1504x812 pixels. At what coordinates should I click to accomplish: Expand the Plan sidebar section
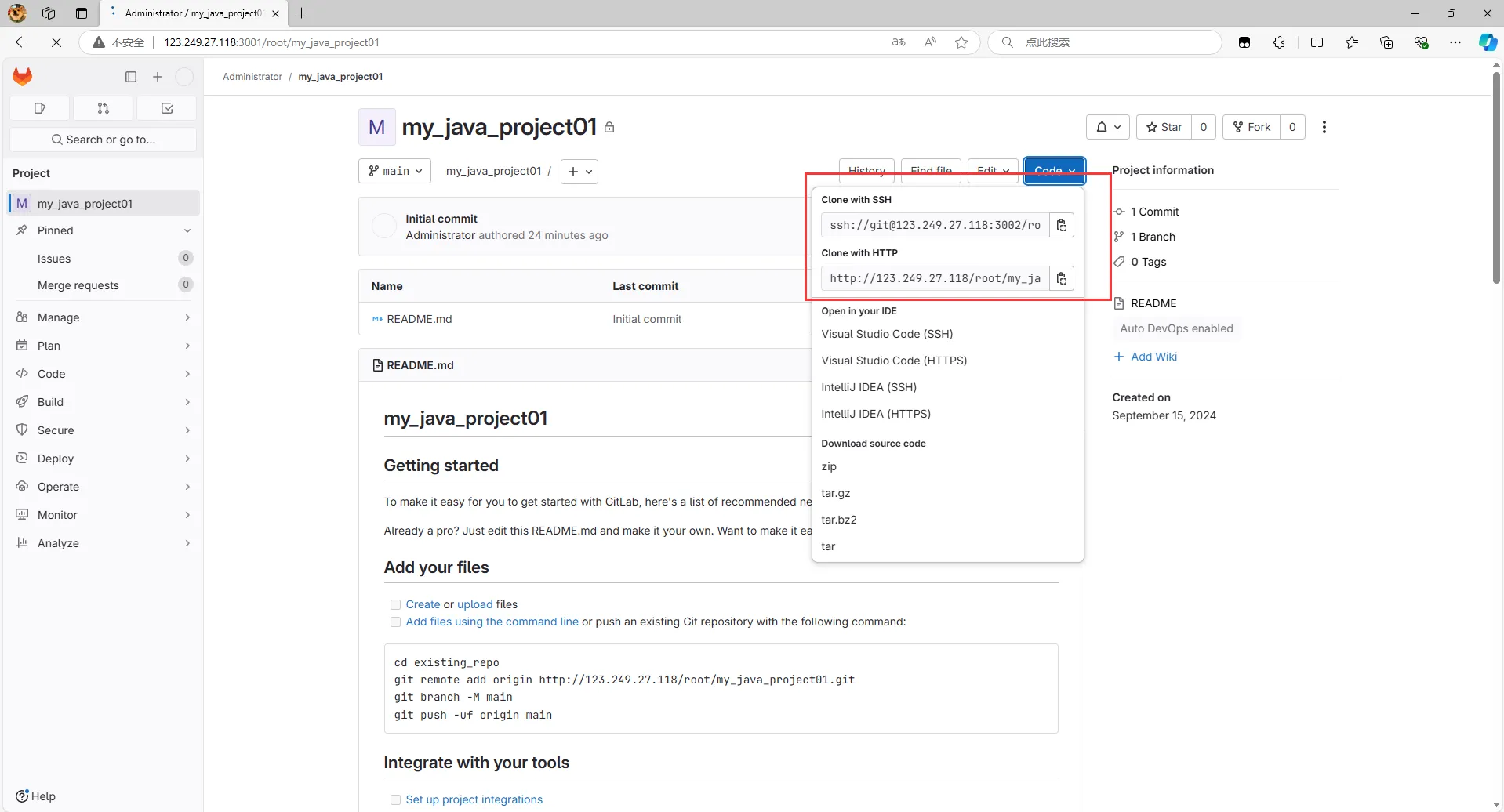104,346
